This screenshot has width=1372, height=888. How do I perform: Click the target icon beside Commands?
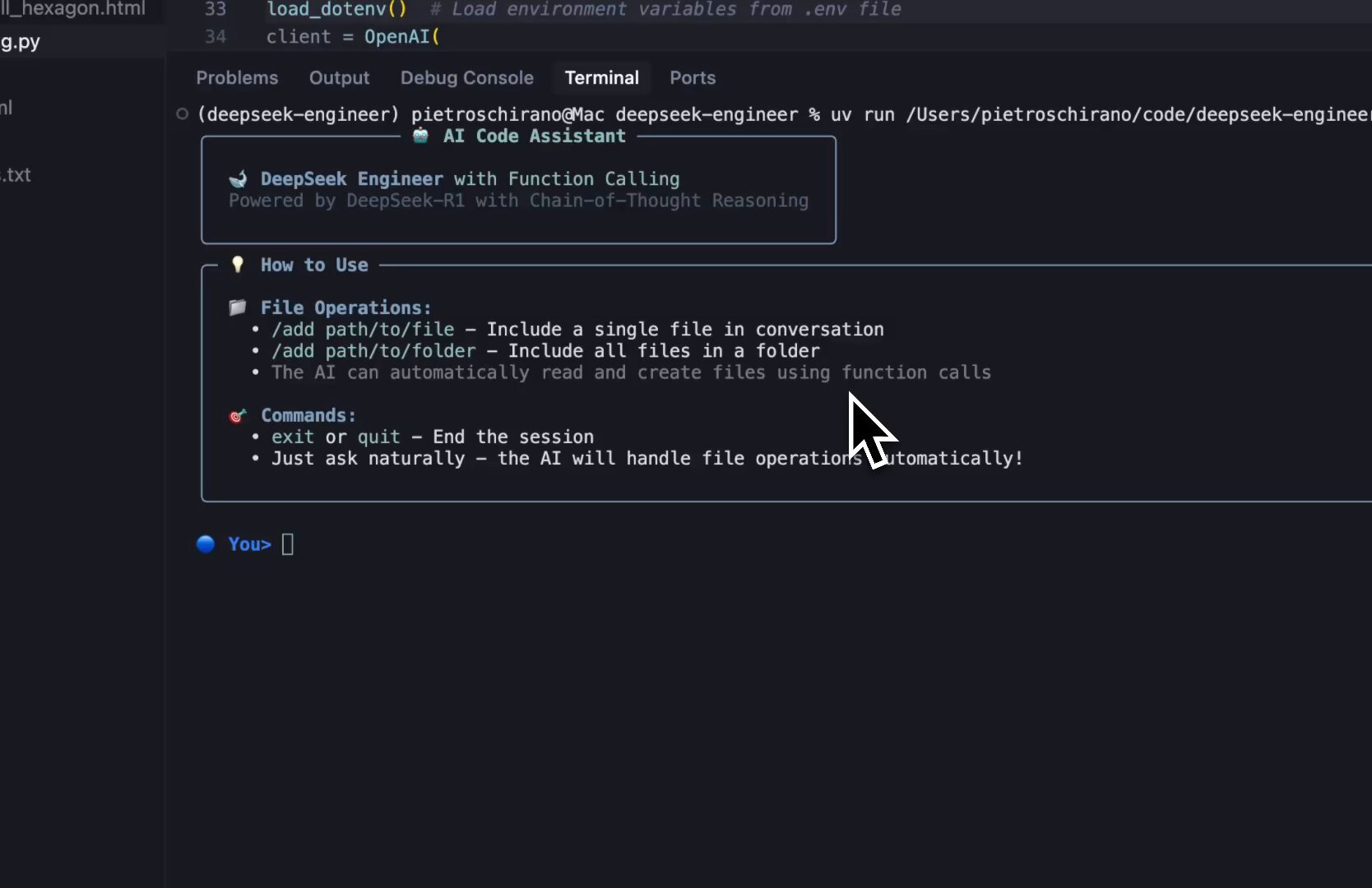[x=238, y=415]
